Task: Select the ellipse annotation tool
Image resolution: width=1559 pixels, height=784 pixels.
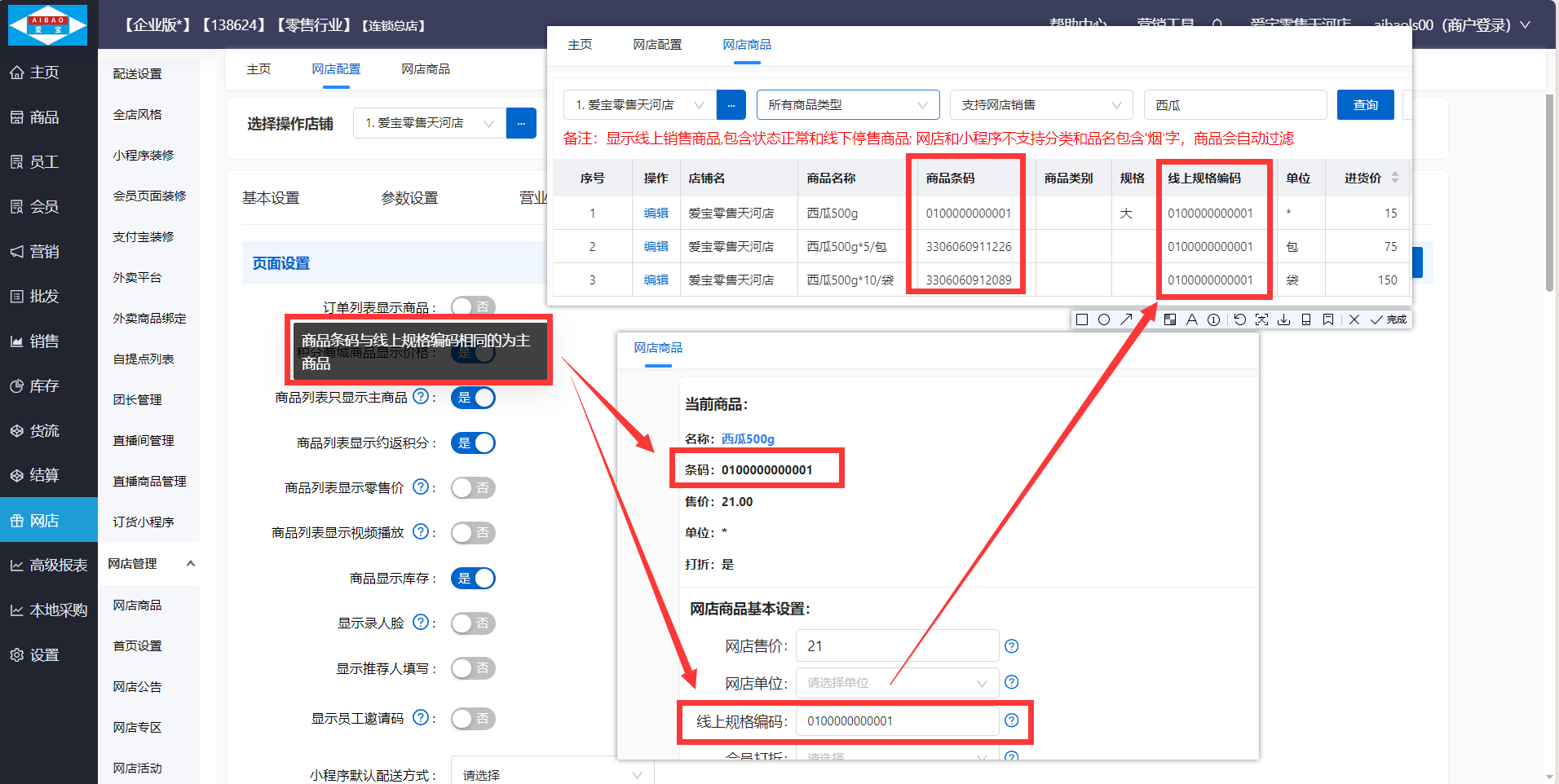Action: [x=1104, y=319]
